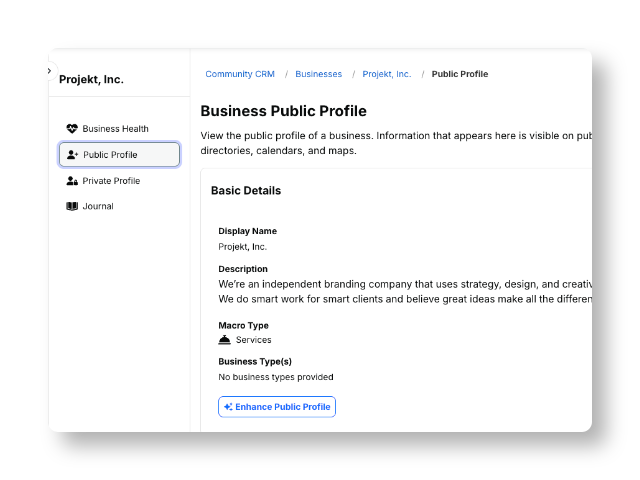Click the sparkle icon on Enhance button
The height and width of the screenshot is (480, 640).
pyautogui.click(x=228, y=407)
